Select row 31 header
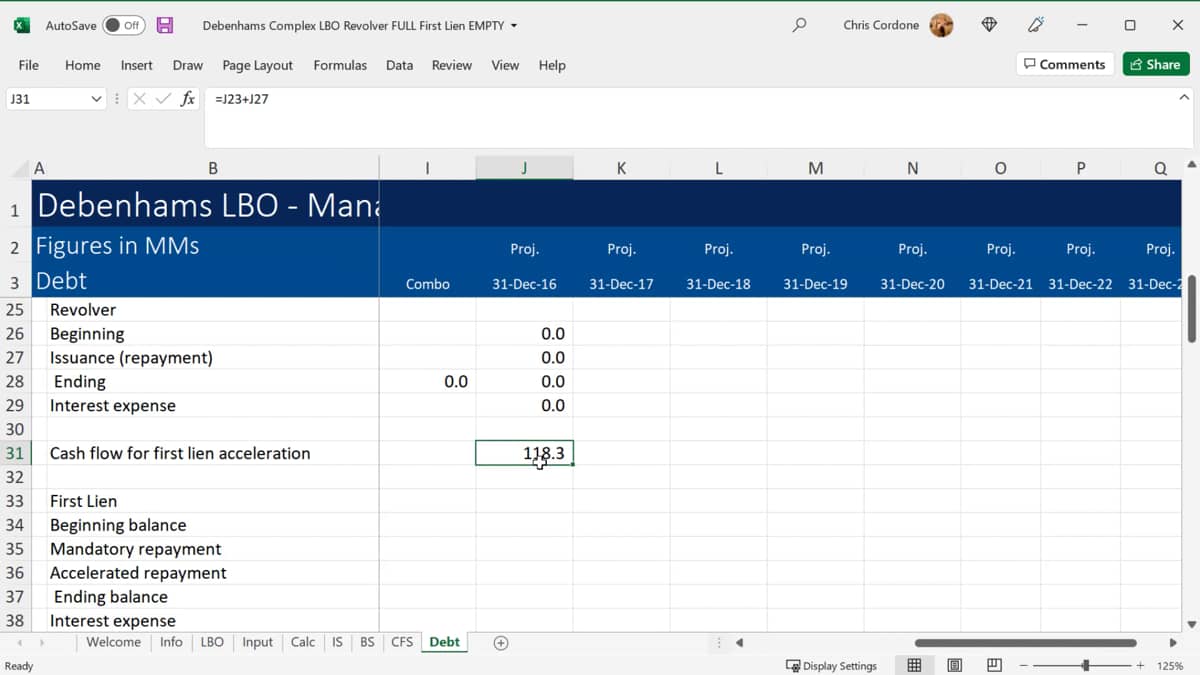Viewport: 1200px width, 675px height. pos(16,453)
